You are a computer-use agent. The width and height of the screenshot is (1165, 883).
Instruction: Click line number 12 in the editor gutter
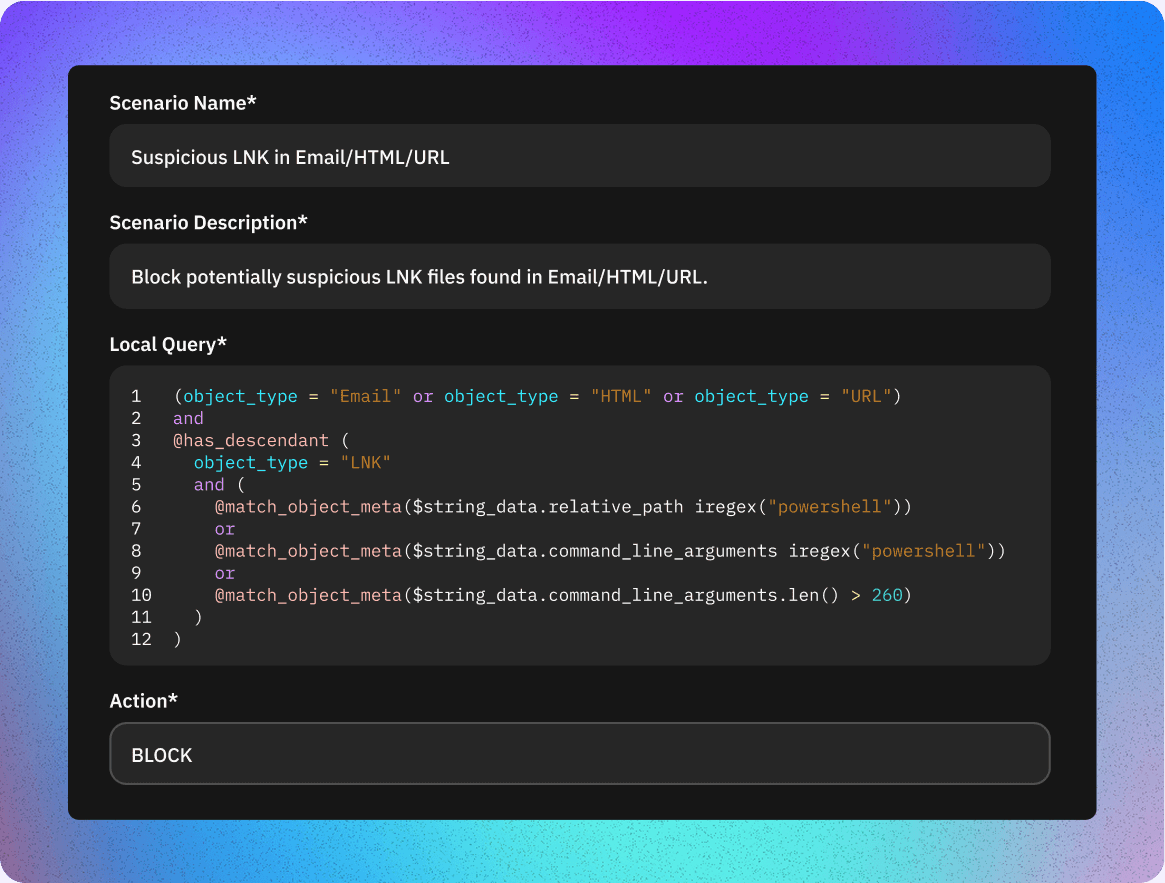[141, 639]
